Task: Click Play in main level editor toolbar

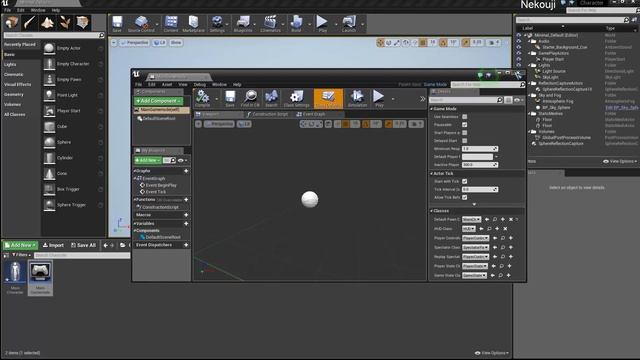Action: tap(322, 24)
